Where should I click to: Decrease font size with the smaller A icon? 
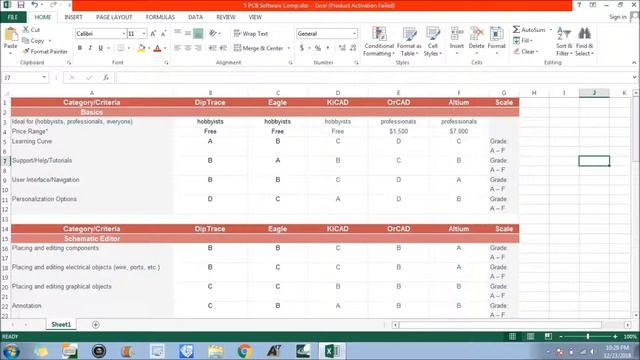click(x=163, y=34)
